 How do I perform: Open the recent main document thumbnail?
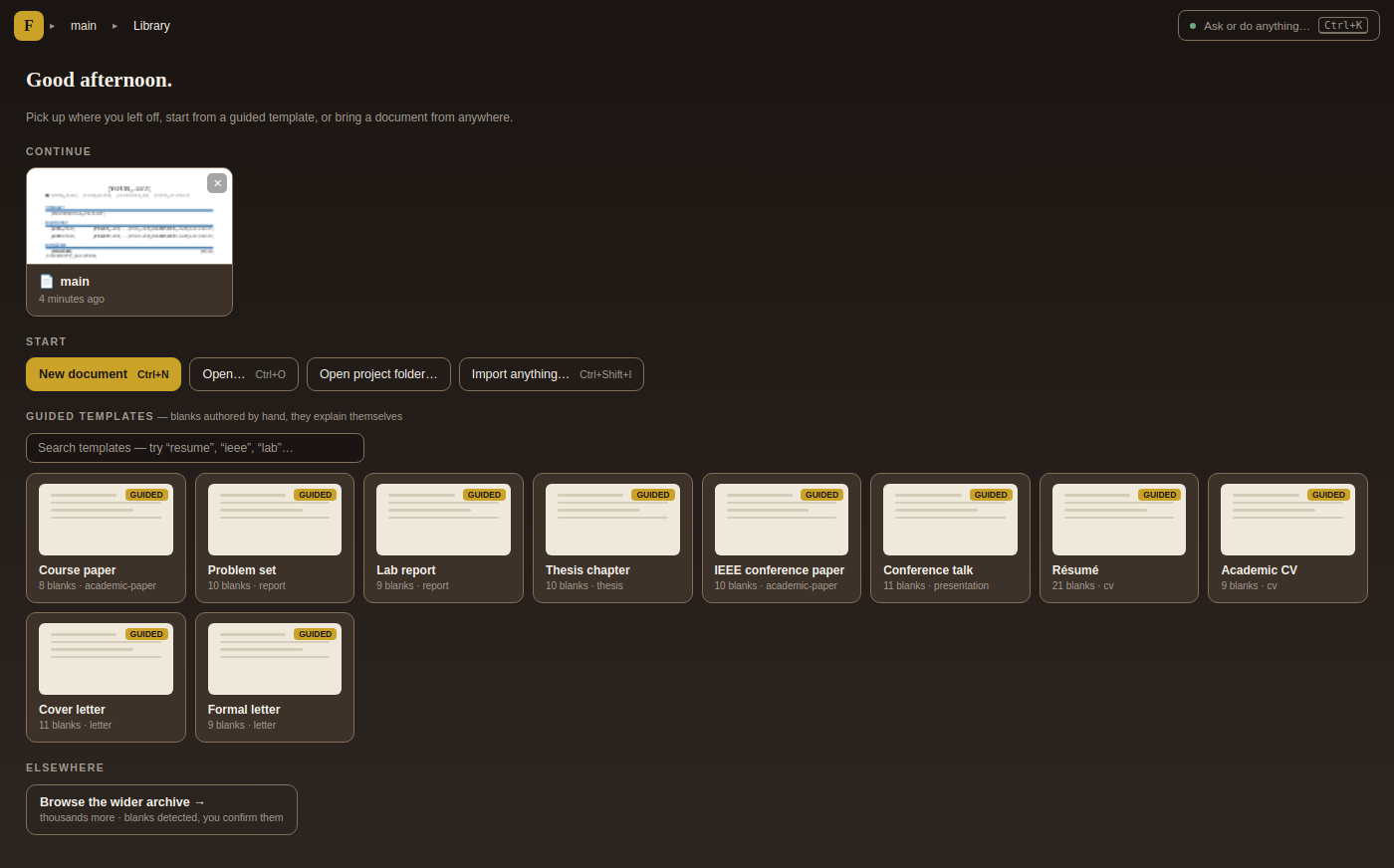pyautogui.click(x=129, y=216)
